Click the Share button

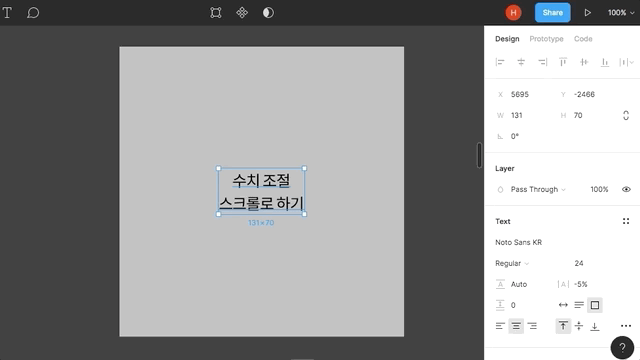[x=553, y=13]
